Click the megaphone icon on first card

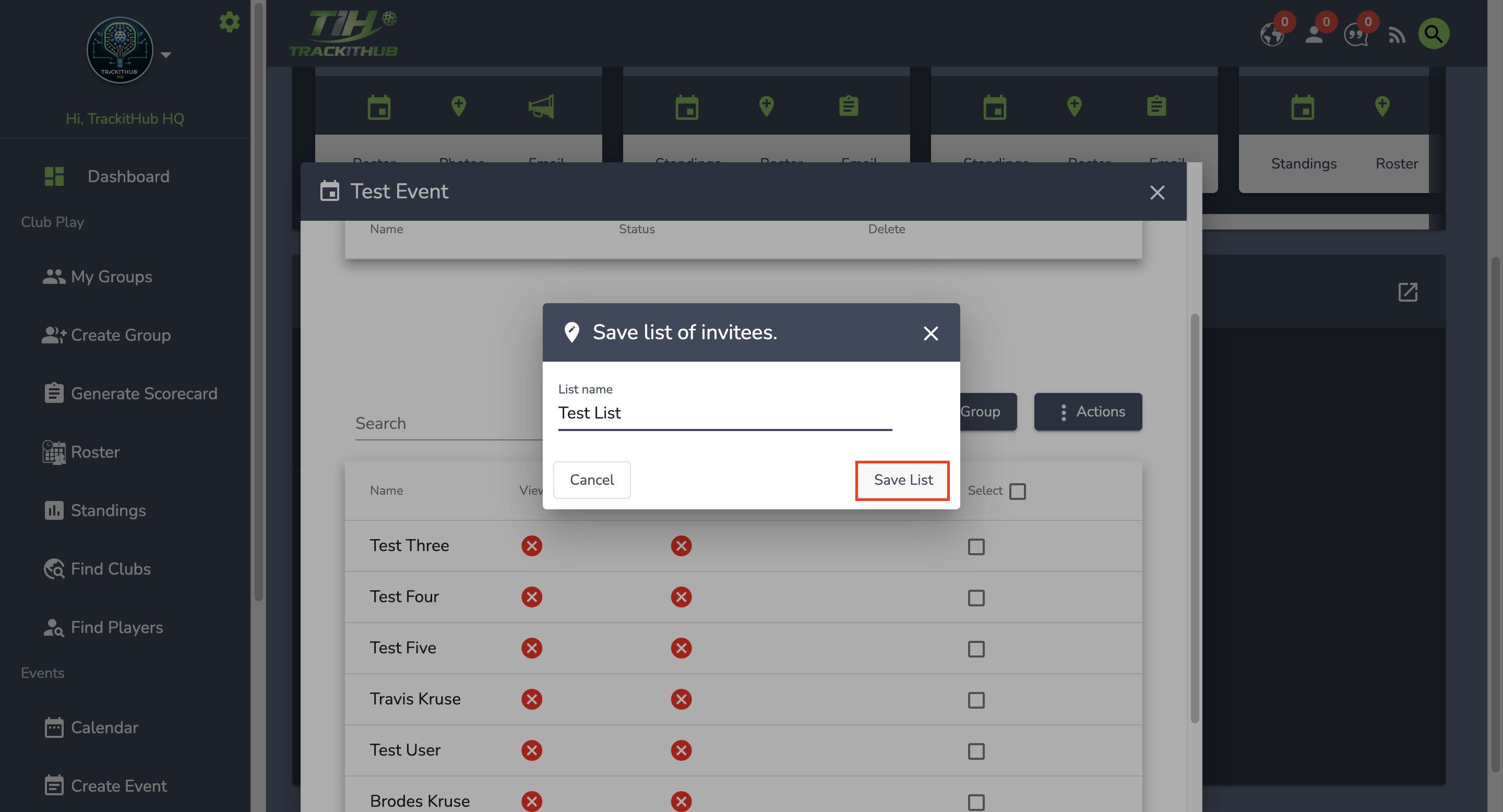click(x=542, y=107)
